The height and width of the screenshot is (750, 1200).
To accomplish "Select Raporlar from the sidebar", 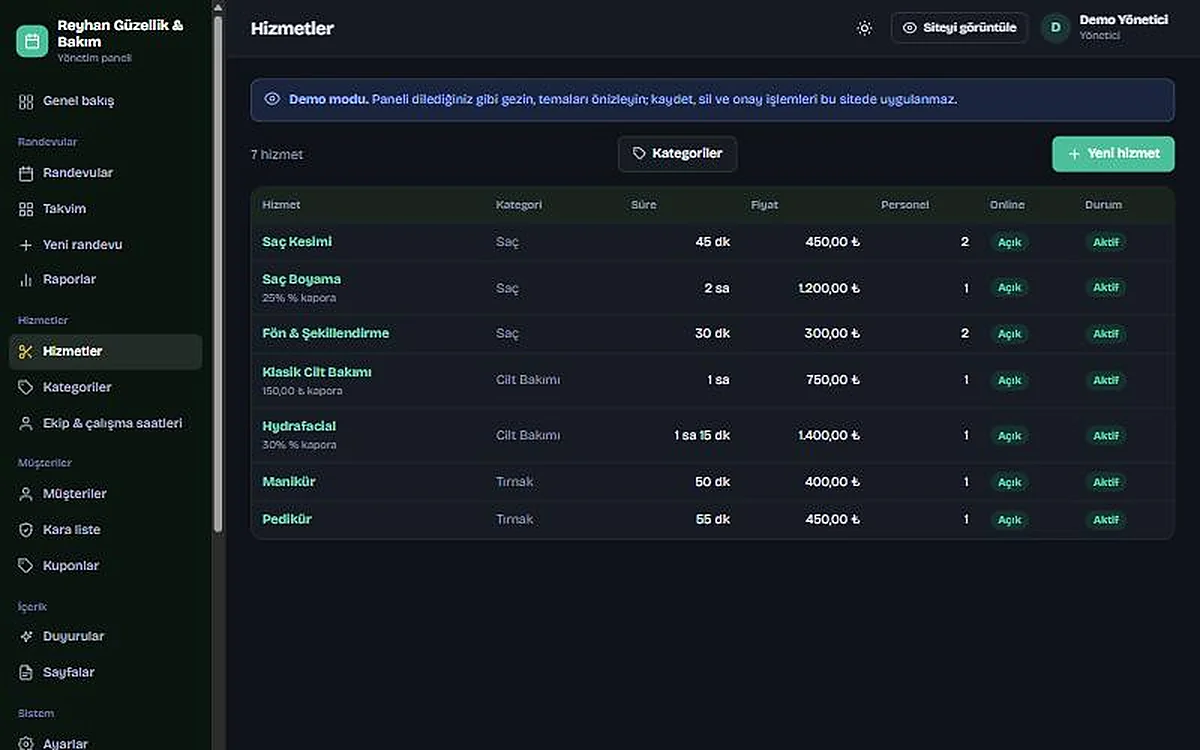I will (106, 280).
